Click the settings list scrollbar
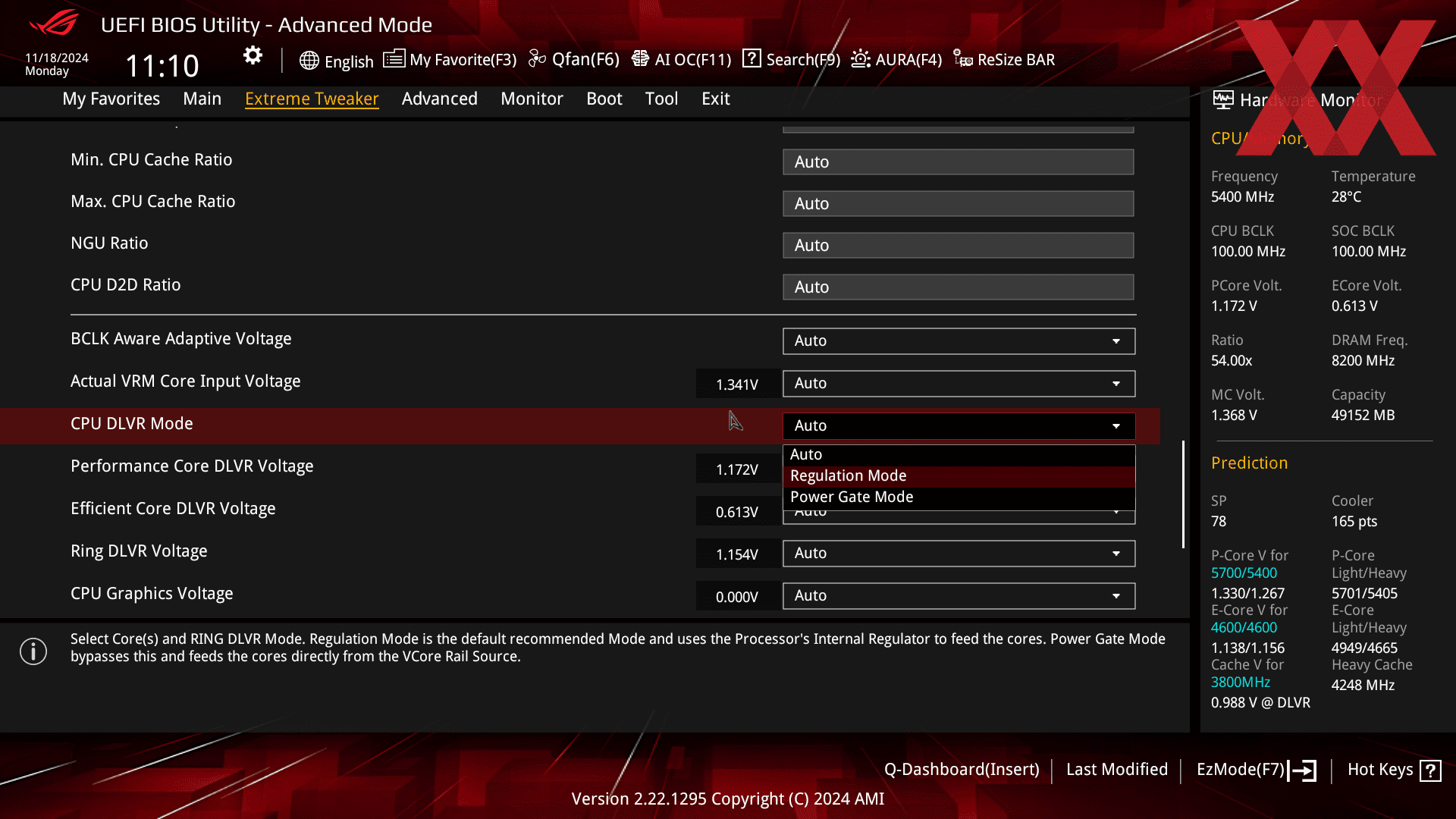 point(1183,494)
